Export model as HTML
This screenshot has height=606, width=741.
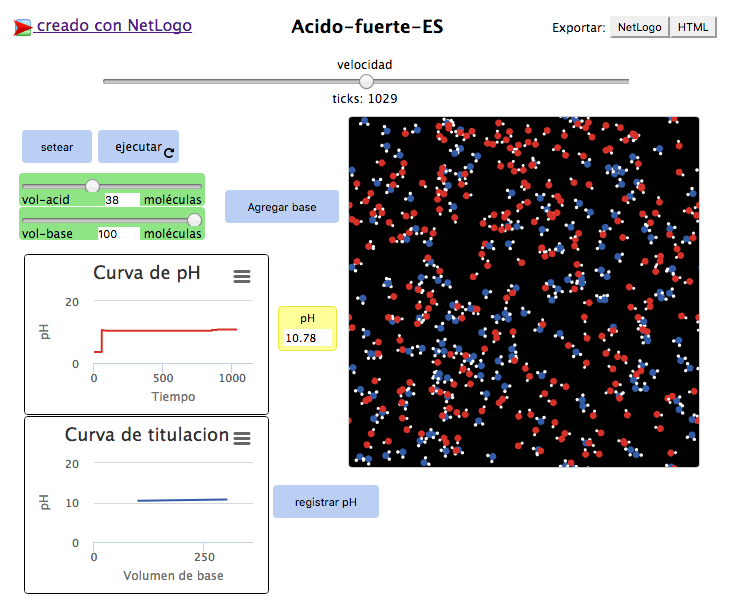(x=692, y=27)
